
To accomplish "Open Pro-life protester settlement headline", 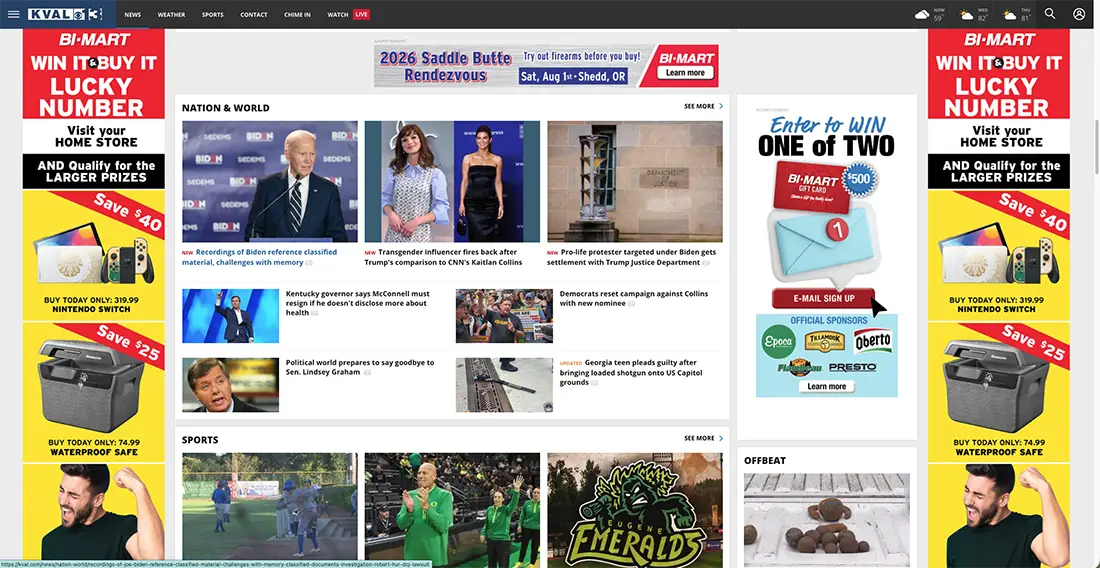I will (x=632, y=257).
